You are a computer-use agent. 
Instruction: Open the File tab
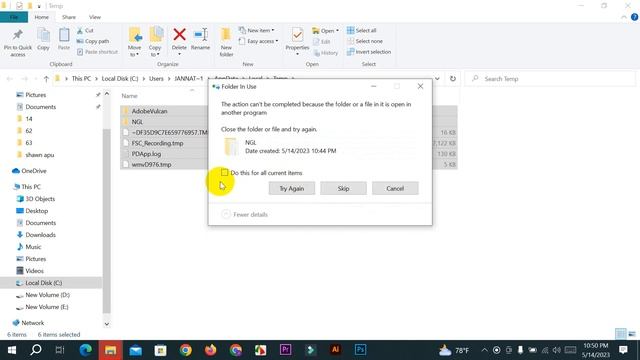[x=14, y=17]
